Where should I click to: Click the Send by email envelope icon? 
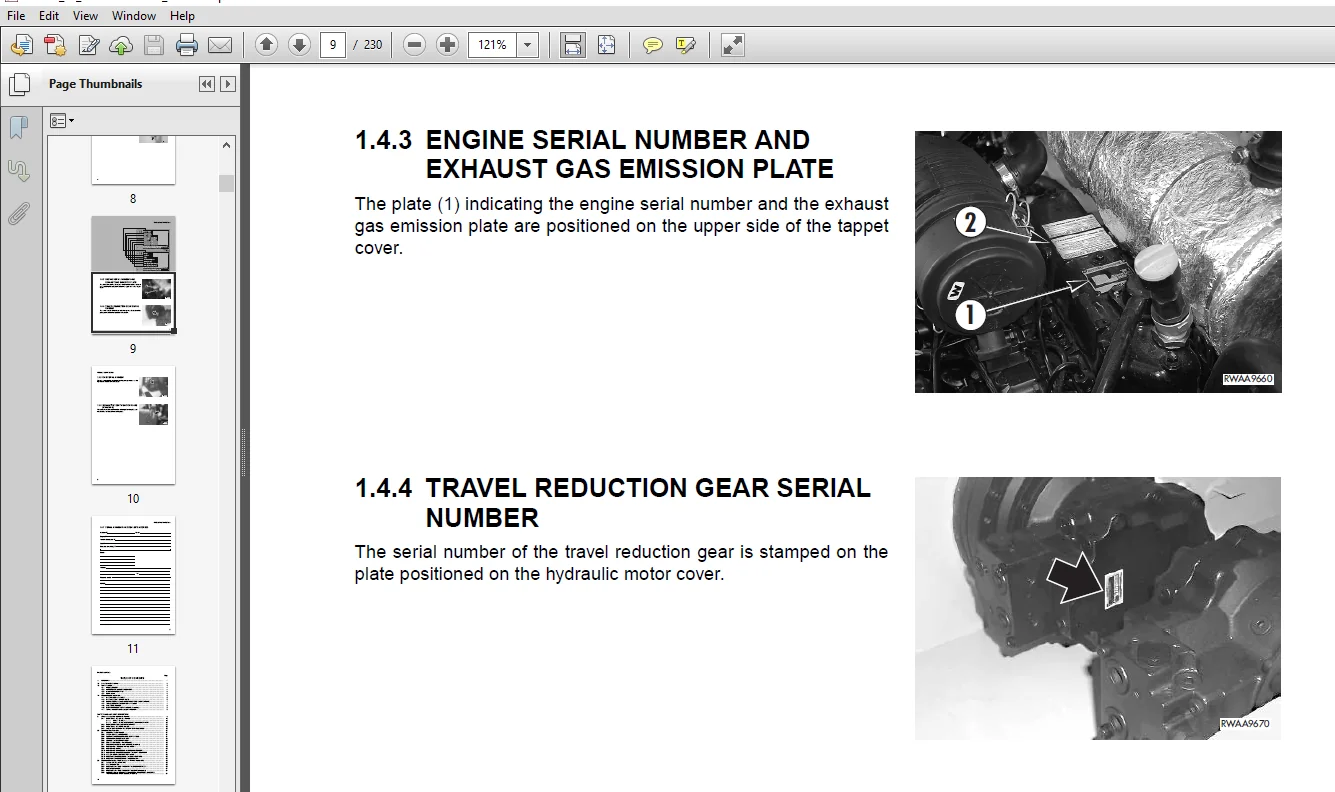click(220, 45)
